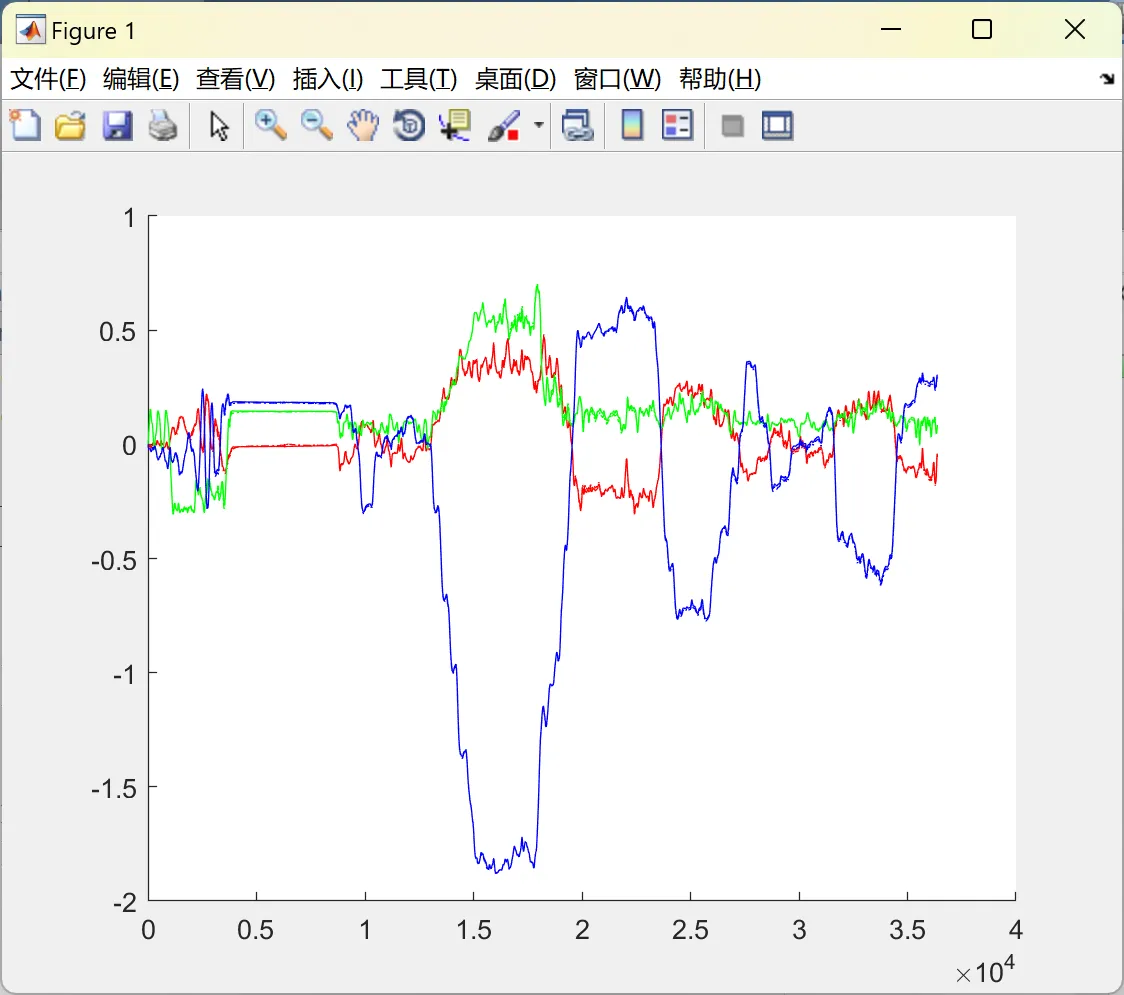
Task: Expand the Brush color dropdown arrow
Action: tap(538, 125)
